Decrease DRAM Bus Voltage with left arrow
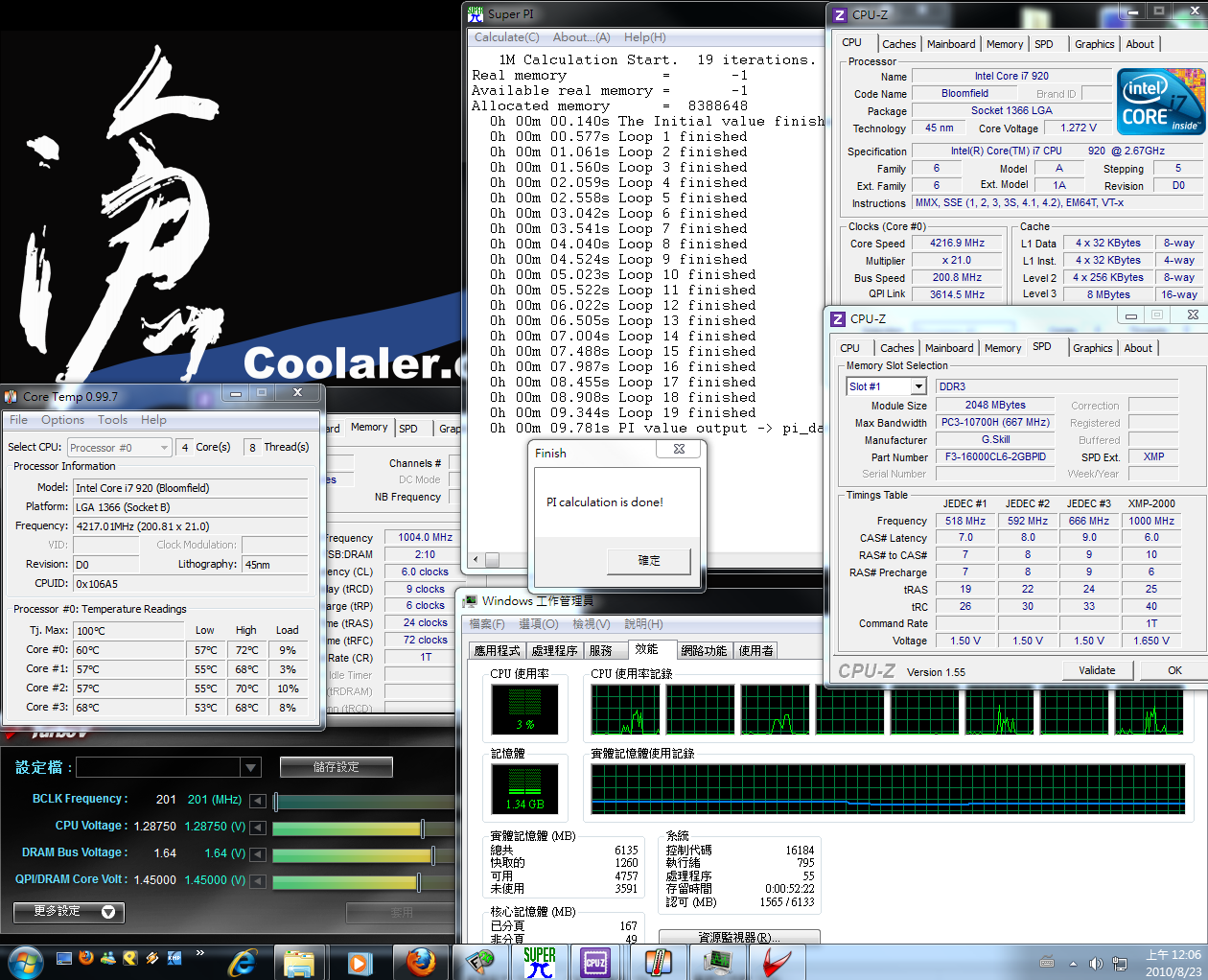 257,853
